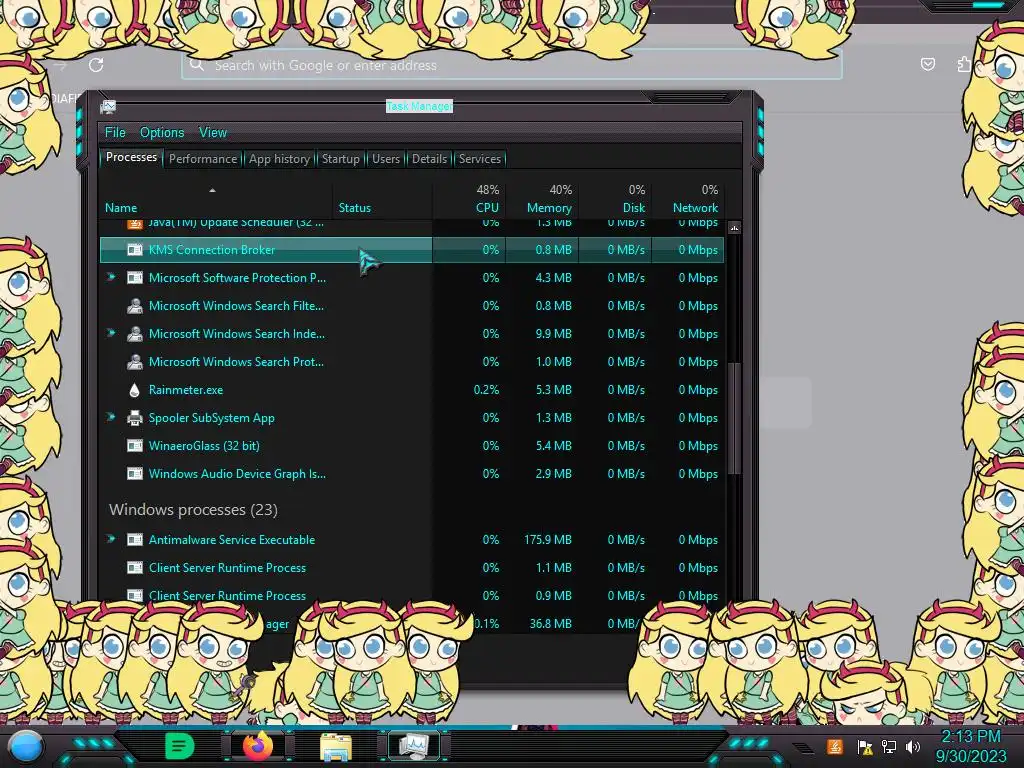The width and height of the screenshot is (1024, 768).
Task: Select Windows Audio Device Graph Is... process
Action: click(237, 474)
